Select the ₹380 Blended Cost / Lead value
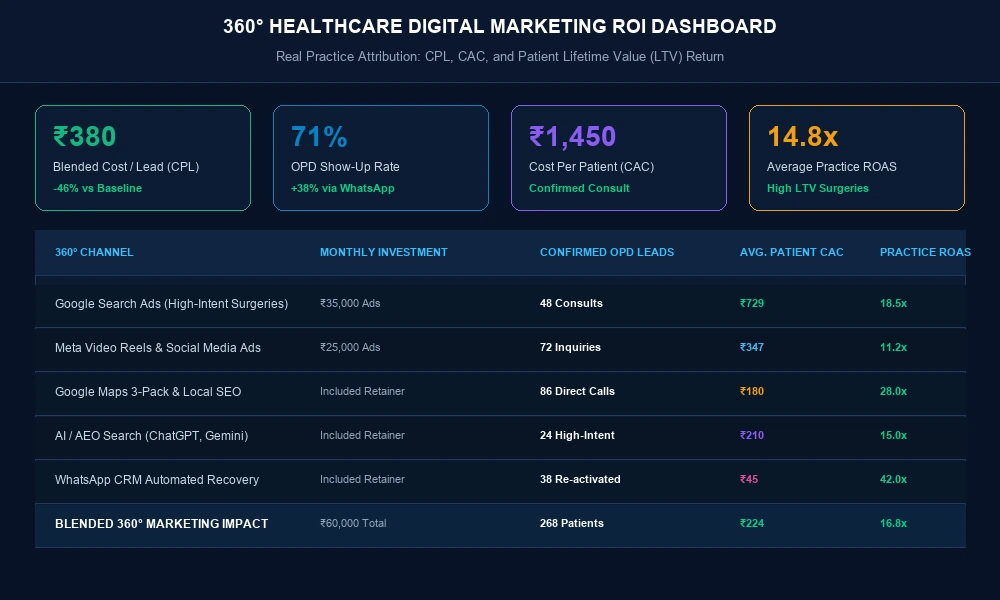Image resolution: width=1000 pixels, height=600 pixels. (84, 136)
